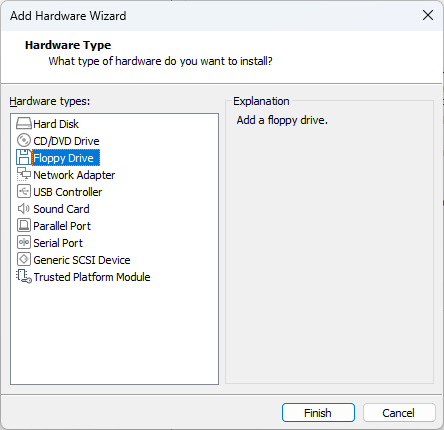Choose the CD/DVD Drive text entry
Image resolution: width=444 pixels, height=430 pixels.
[x=66, y=141]
